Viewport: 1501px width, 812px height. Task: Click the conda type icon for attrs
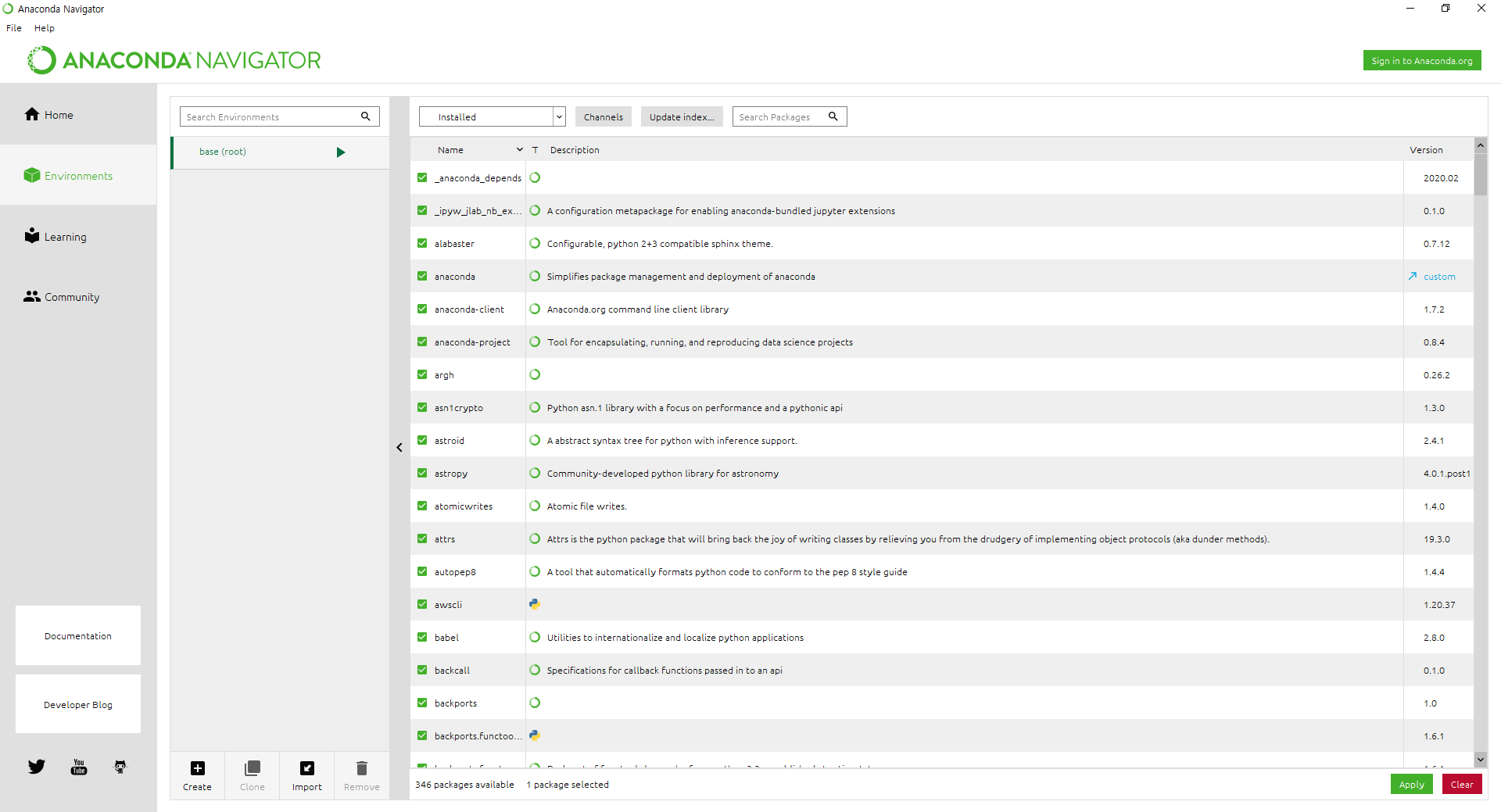point(535,538)
